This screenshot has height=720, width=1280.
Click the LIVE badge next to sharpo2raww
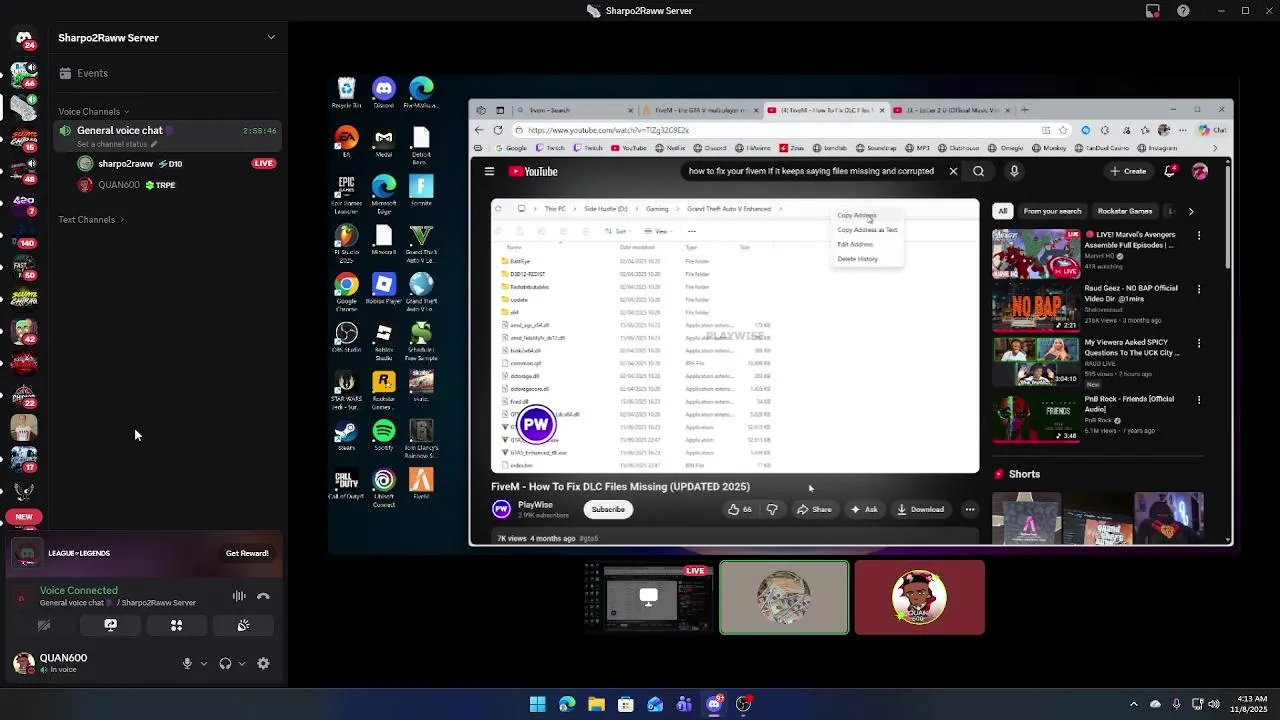tap(264, 163)
